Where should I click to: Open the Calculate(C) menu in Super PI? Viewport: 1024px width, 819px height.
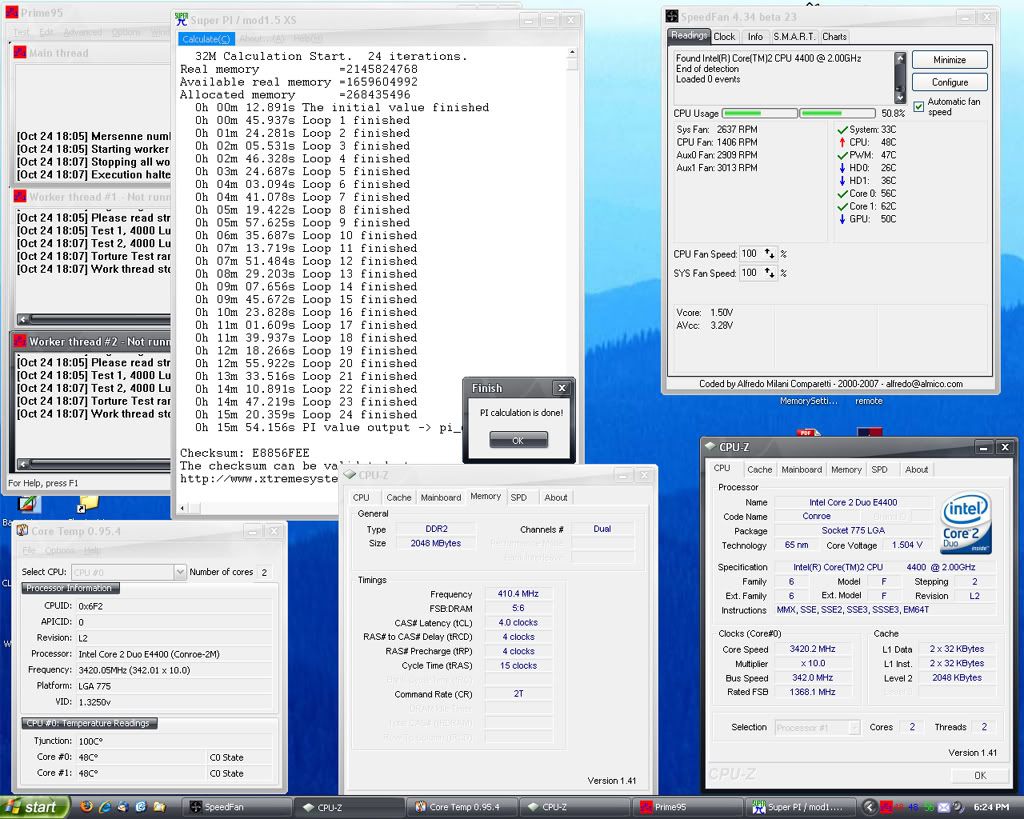206,39
